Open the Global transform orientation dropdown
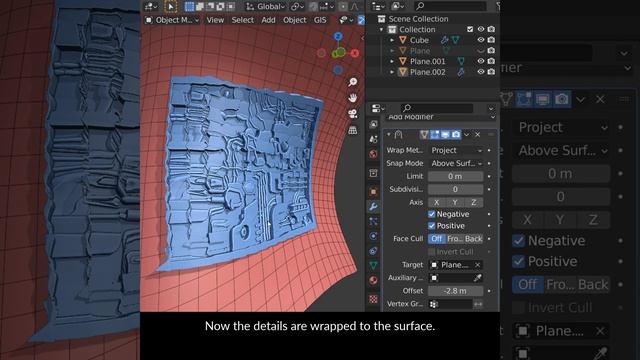640x360 pixels. (265, 7)
